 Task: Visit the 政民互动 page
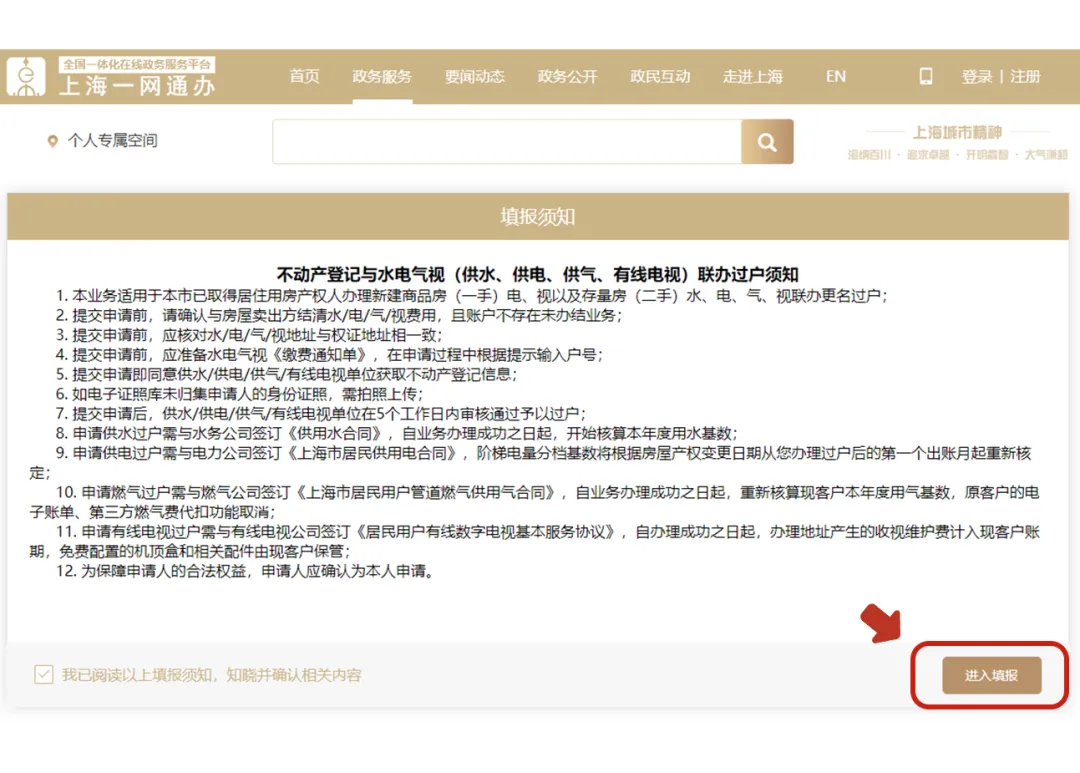pos(660,76)
